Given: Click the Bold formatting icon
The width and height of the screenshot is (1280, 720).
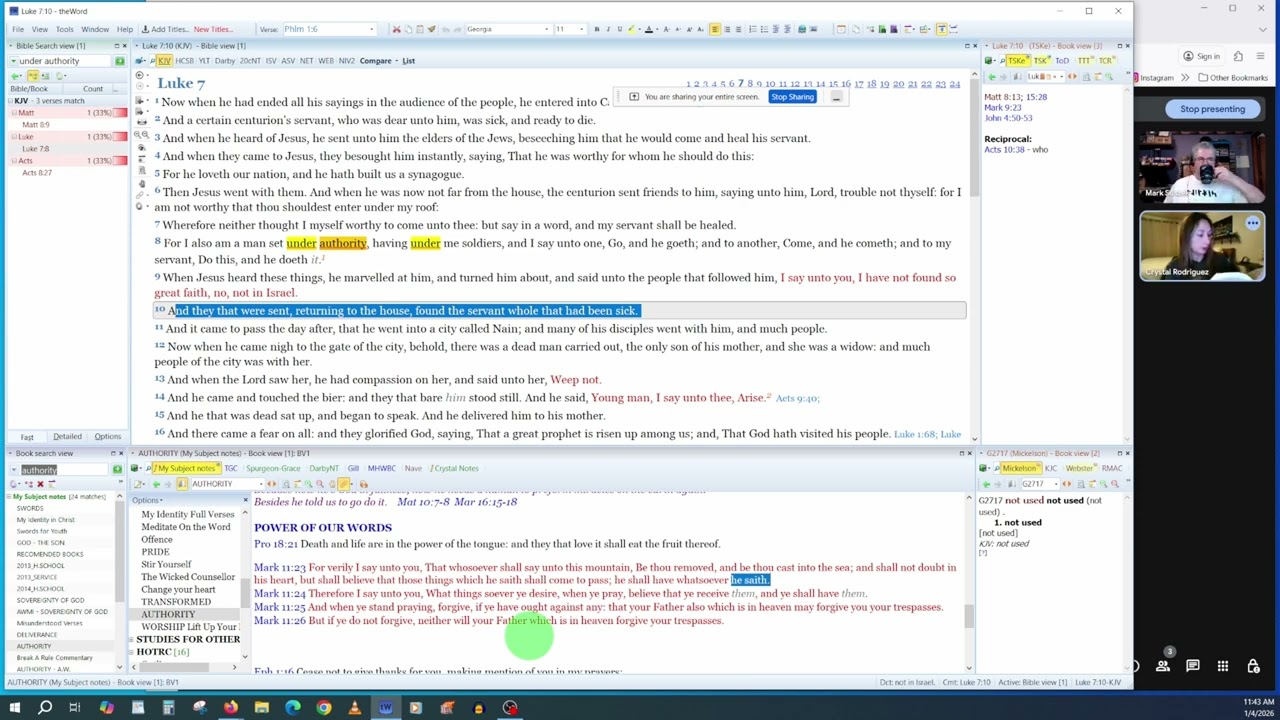Looking at the screenshot, I should (597, 29).
